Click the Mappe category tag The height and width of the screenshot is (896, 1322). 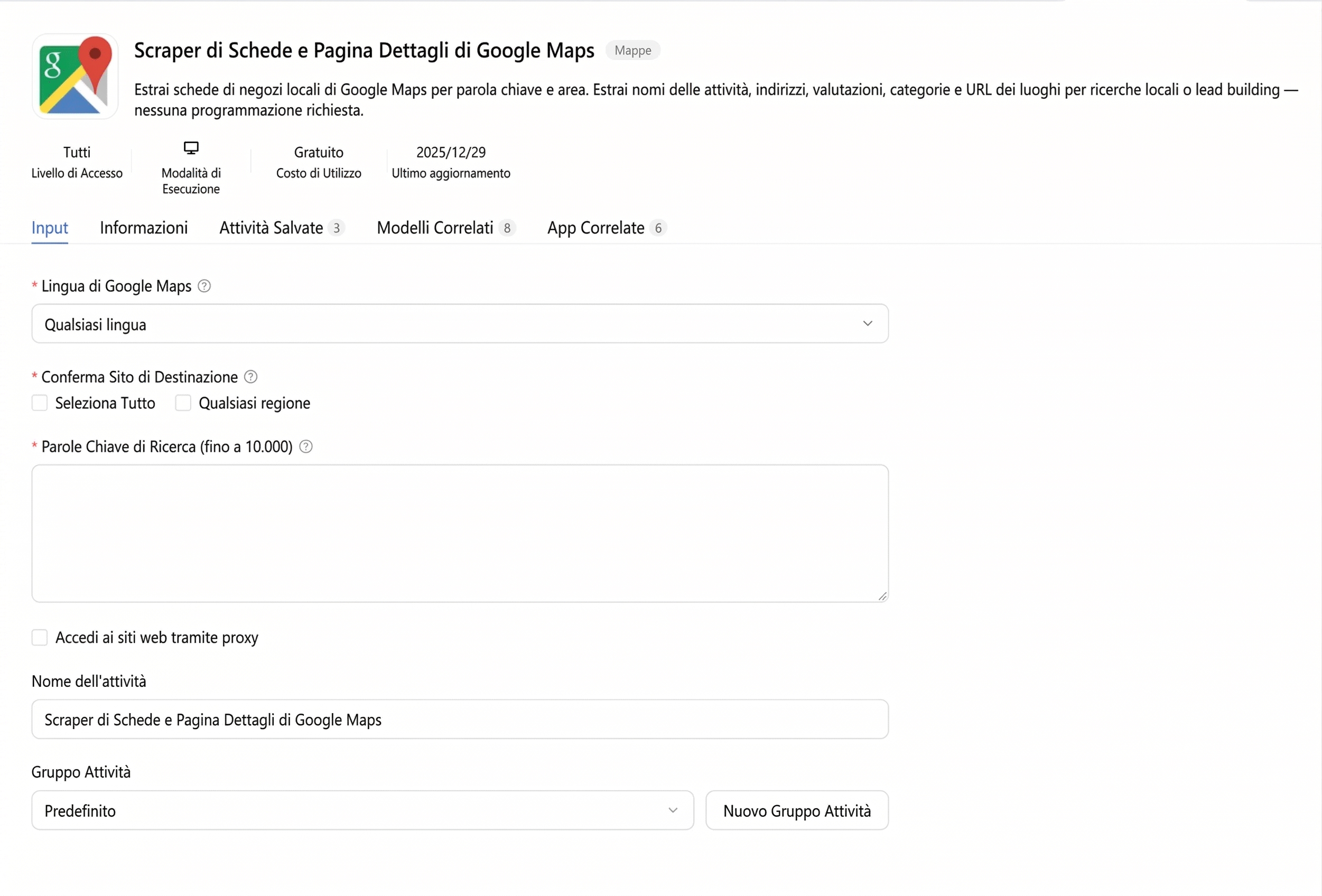click(x=632, y=50)
